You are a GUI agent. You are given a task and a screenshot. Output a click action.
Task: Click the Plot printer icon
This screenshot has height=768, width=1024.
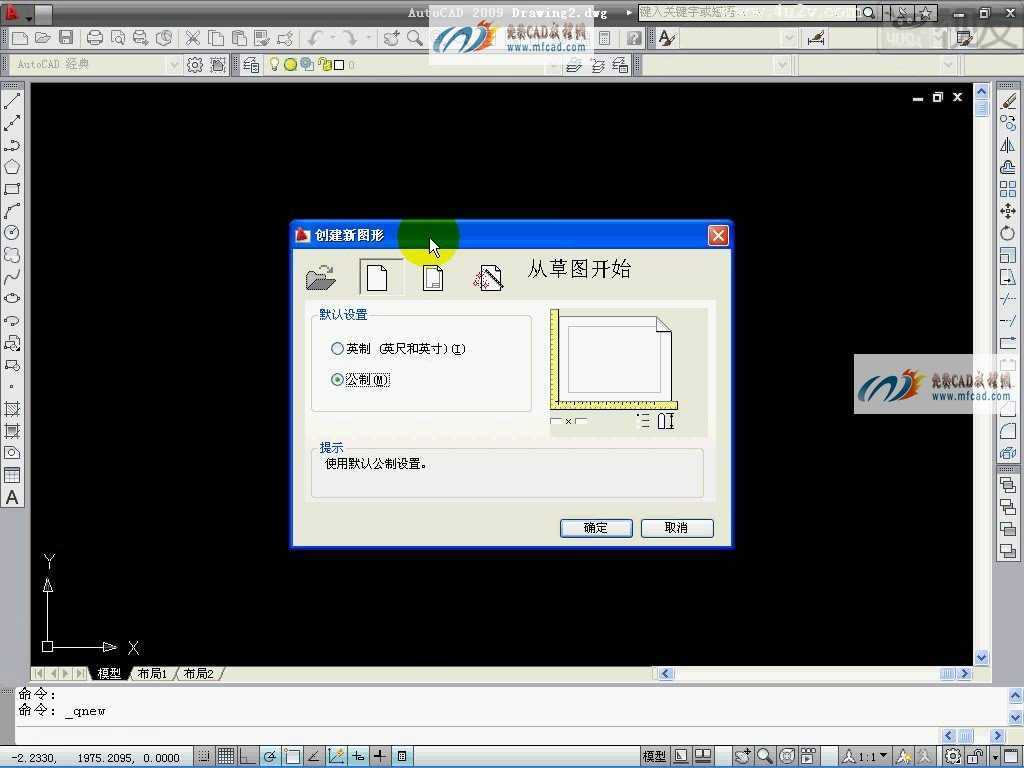pos(95,38)
